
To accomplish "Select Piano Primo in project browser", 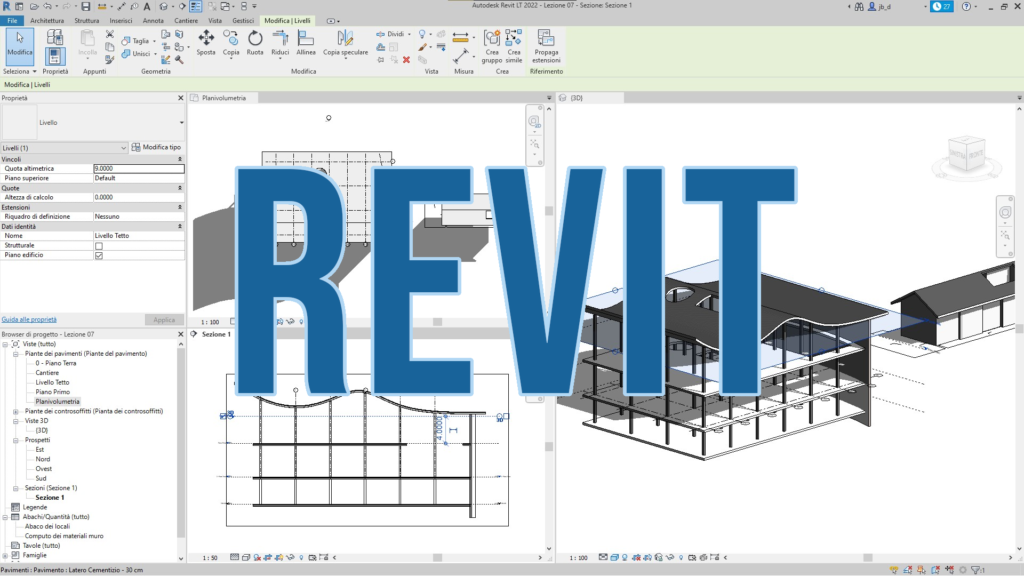I will [52, 392].
